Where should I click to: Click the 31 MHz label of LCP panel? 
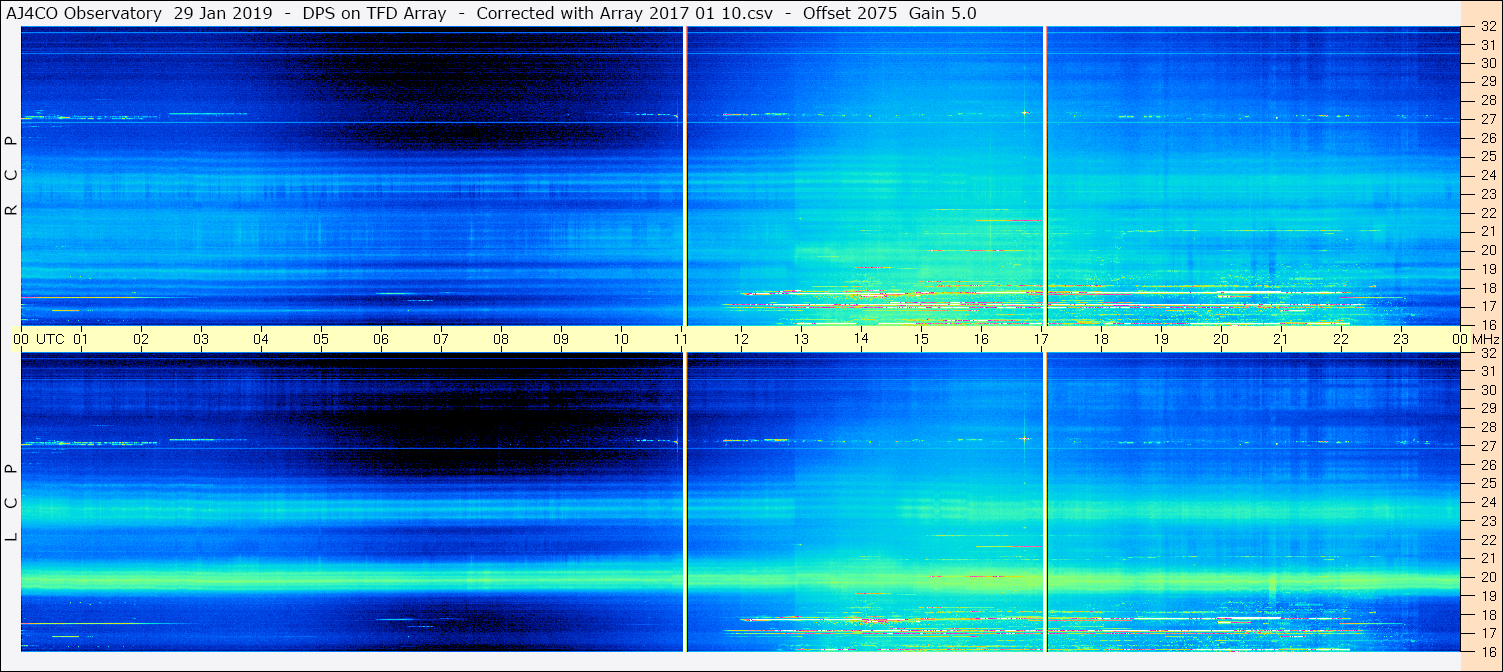1488,371
